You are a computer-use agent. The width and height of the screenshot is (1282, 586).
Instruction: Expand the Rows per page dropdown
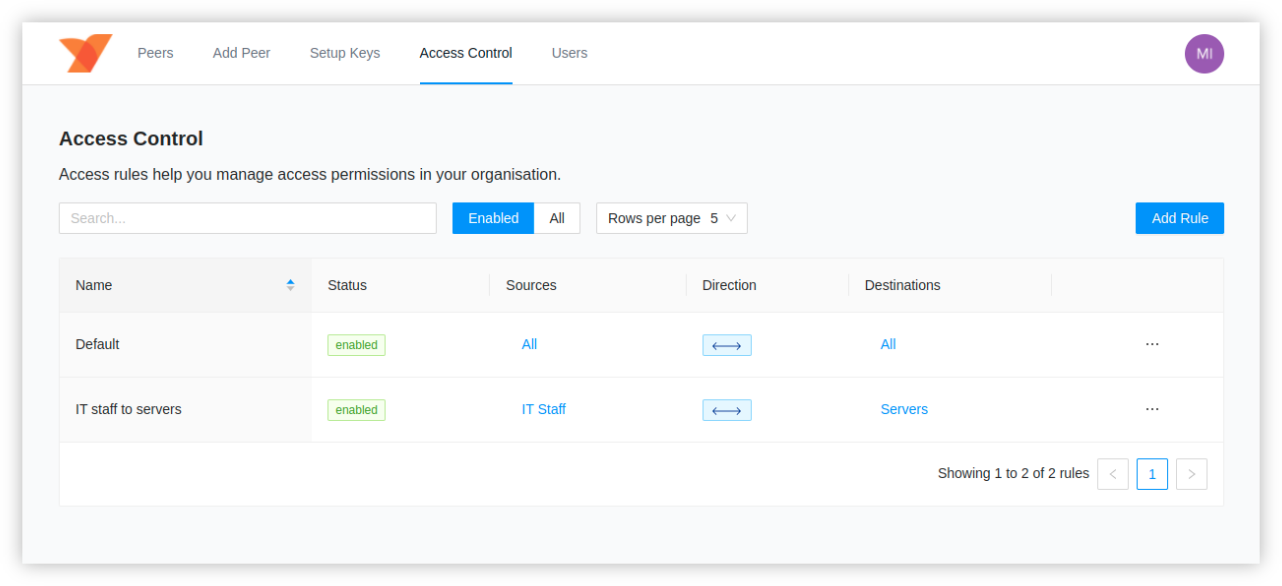coord(672,218)
